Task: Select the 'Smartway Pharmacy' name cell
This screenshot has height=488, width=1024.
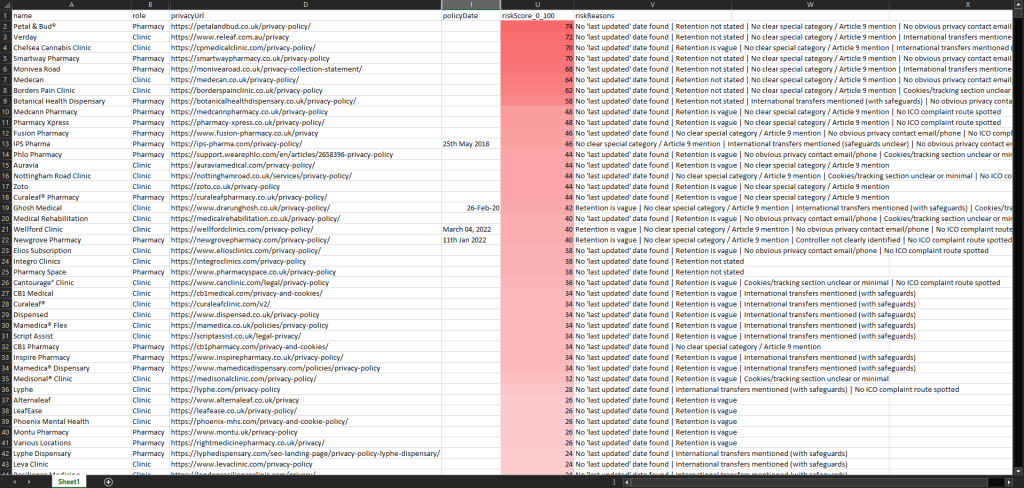Action: 71,58
